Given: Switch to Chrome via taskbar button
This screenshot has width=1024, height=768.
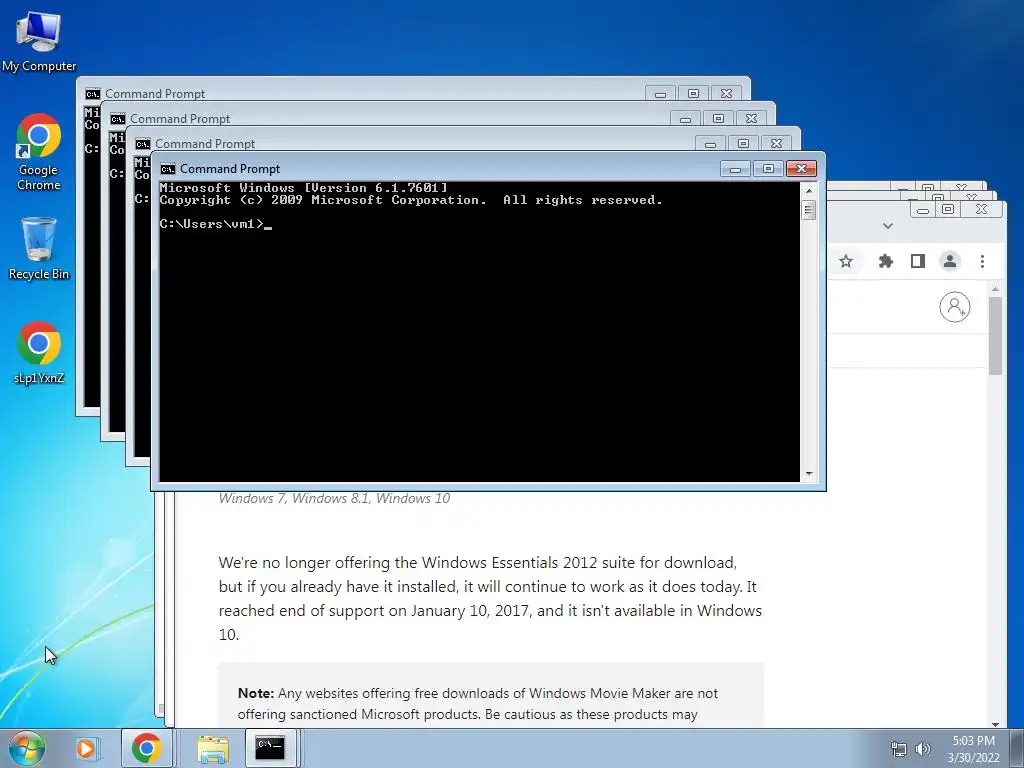Looking at the screenshot, I should click(146, 748).
